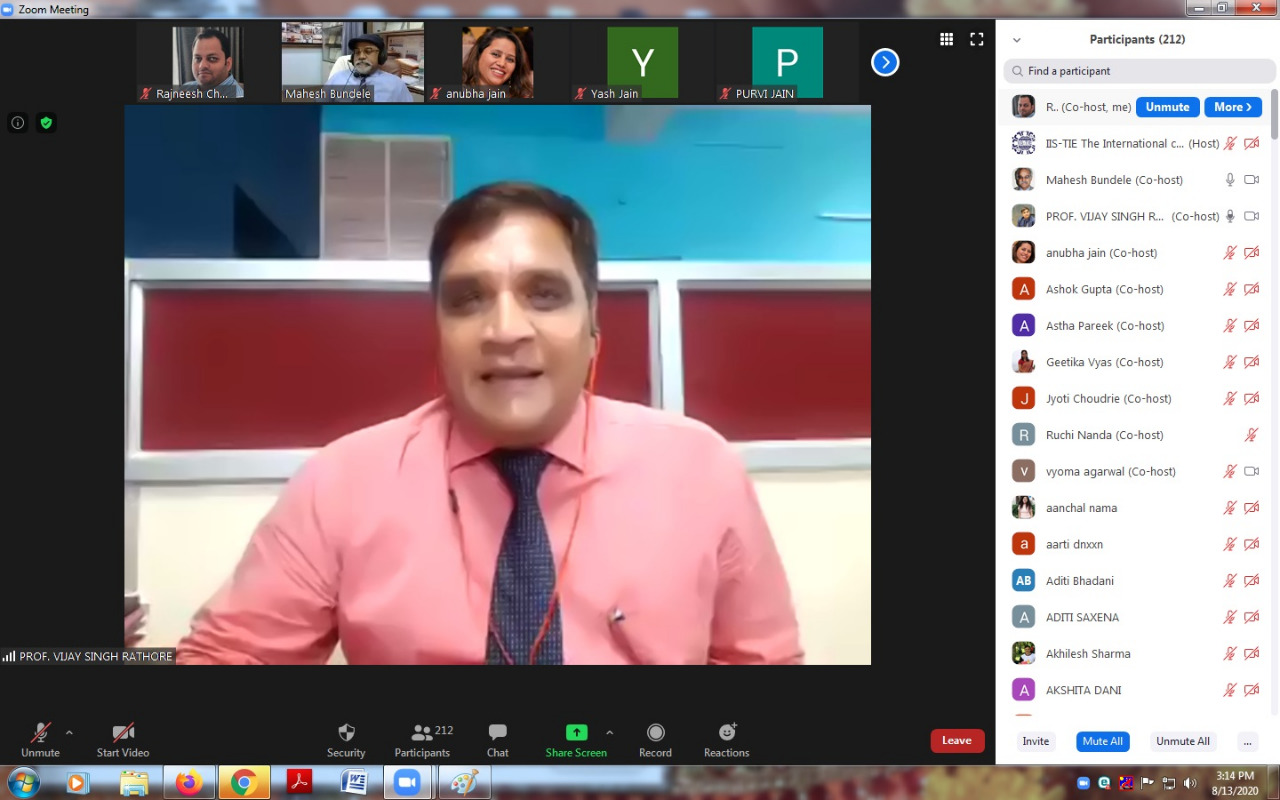
Task: Toggle Start Video camera on
Action: coord(123,733)
